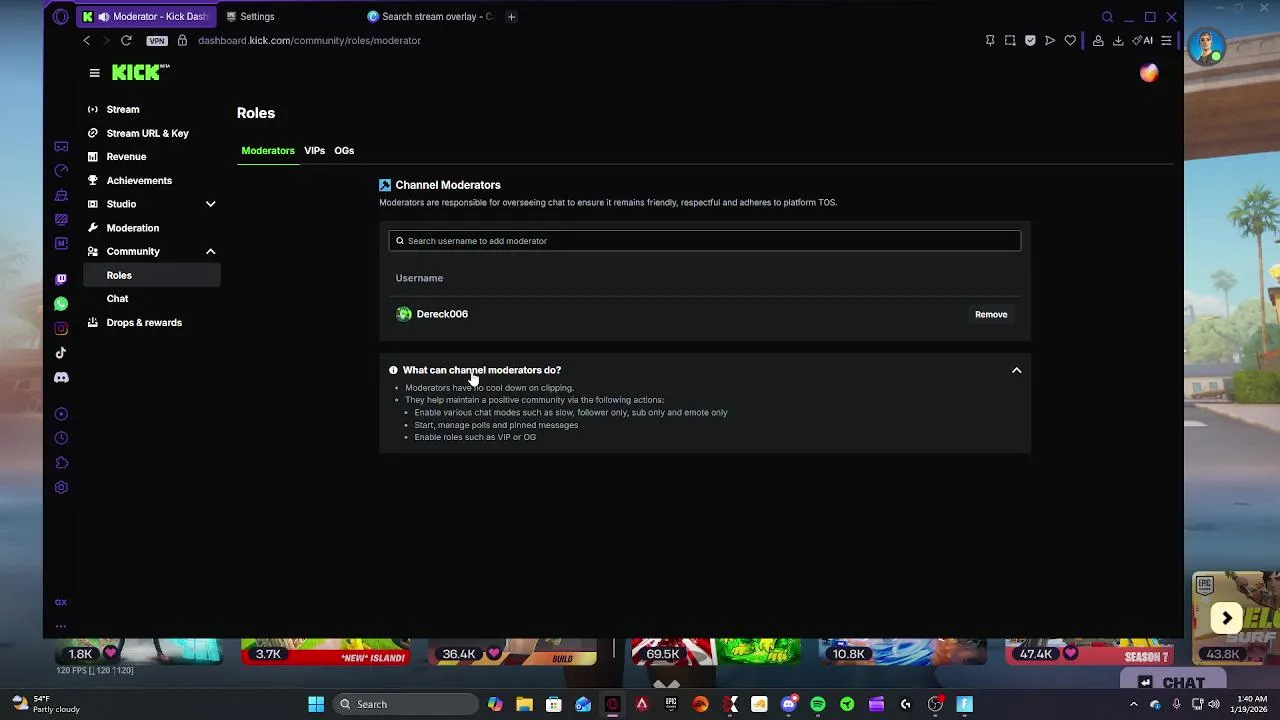Switch to Search stream overlay tab
The image size is (1280, 720).
click(x=431, y=17)
